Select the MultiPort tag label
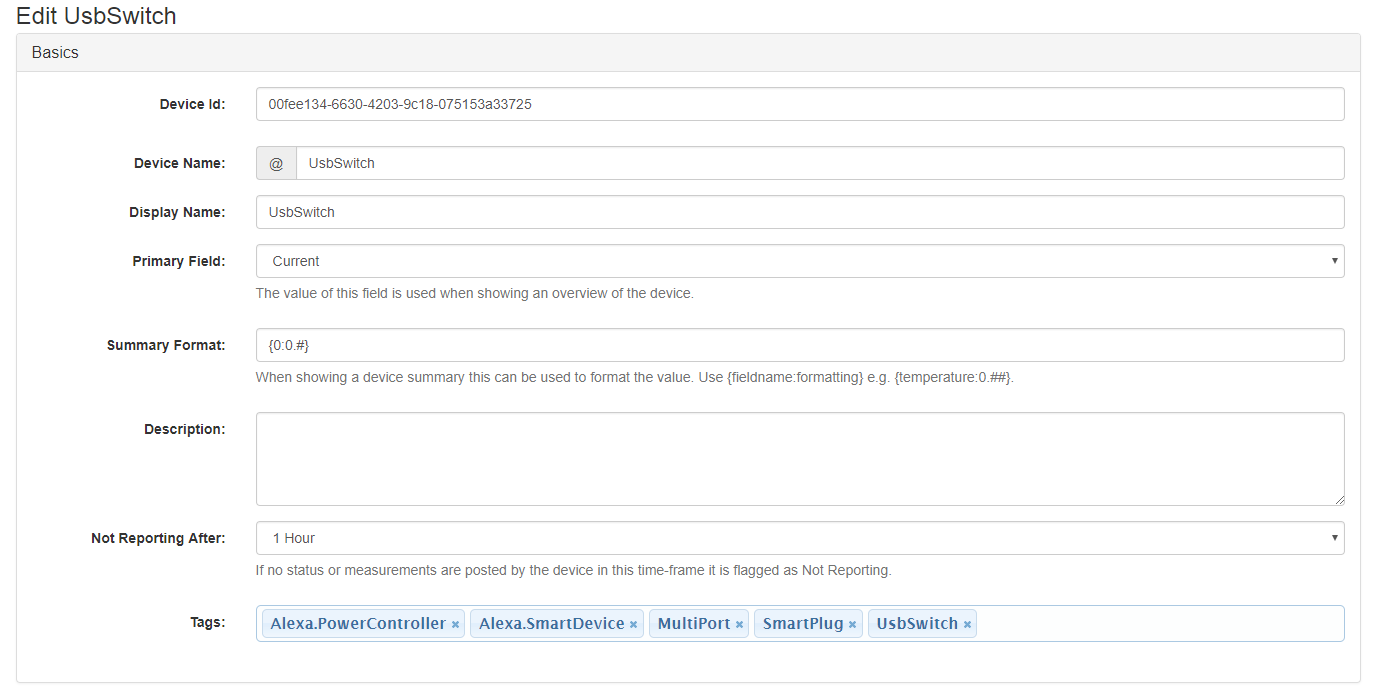1386x693 pixels. tap(693, 624)
